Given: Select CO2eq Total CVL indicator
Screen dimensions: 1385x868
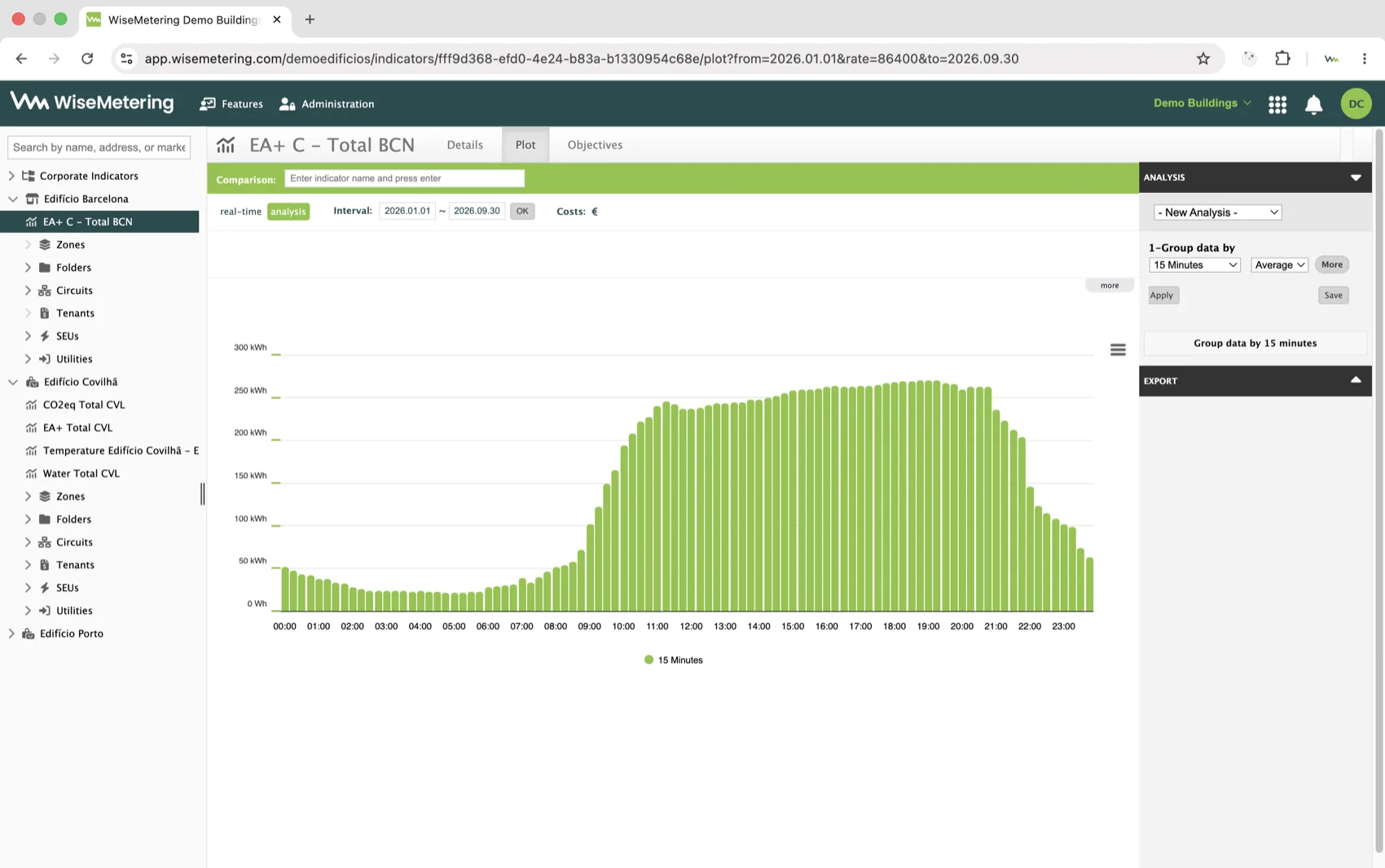Looking at the screenshot, I should pyautogui.click(x=83, y=405).
